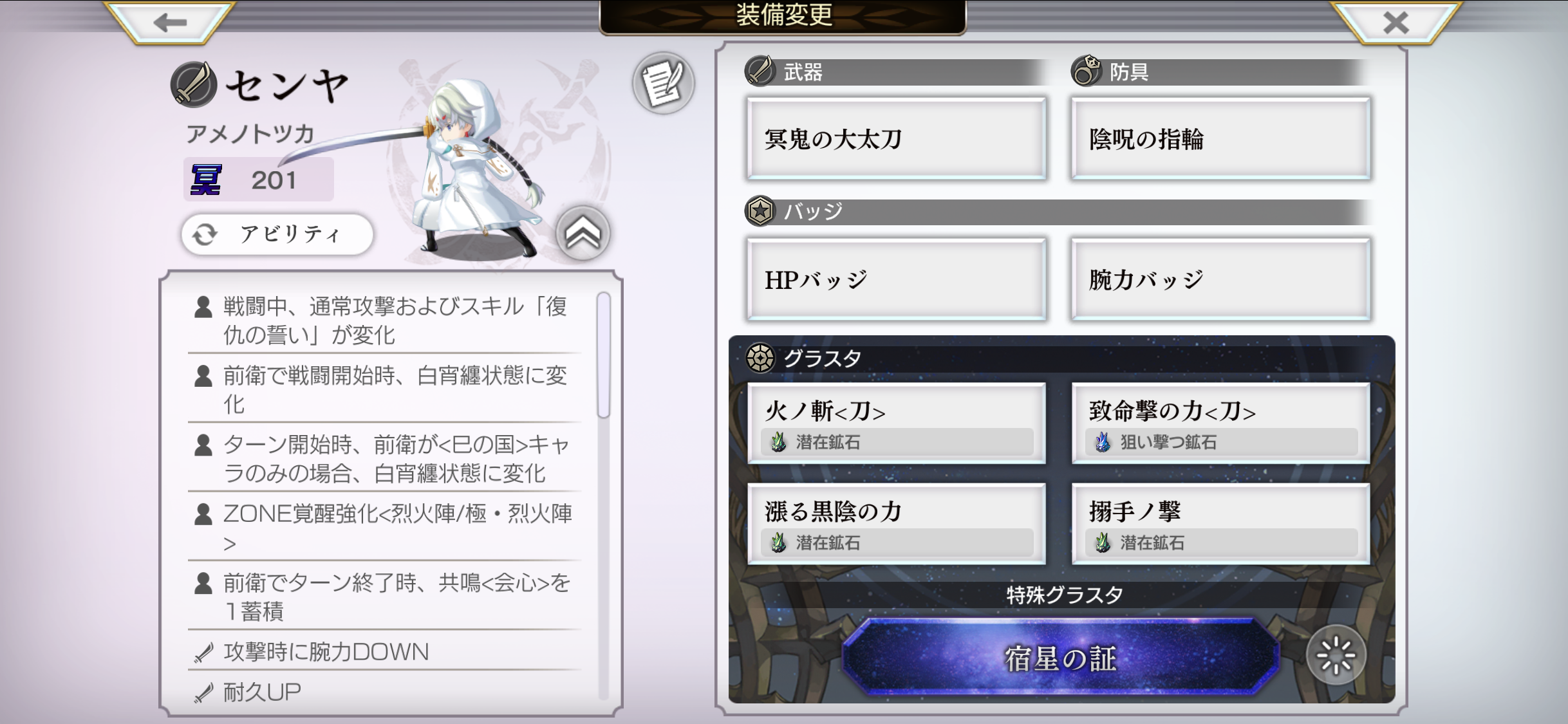Image resolution: width=1568 pixels, height=724 pixels.
Task: Open the 腕力バッジ badge slot
Action: click(1221, 279)
